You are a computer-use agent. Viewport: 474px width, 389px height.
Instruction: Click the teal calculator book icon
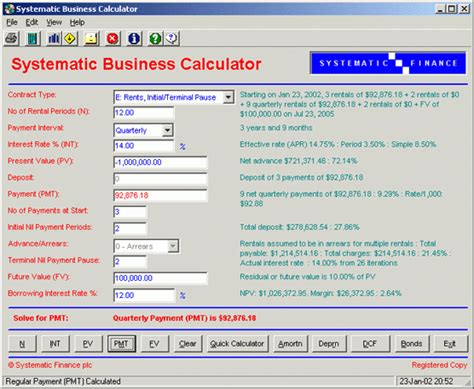click(32, 39)
